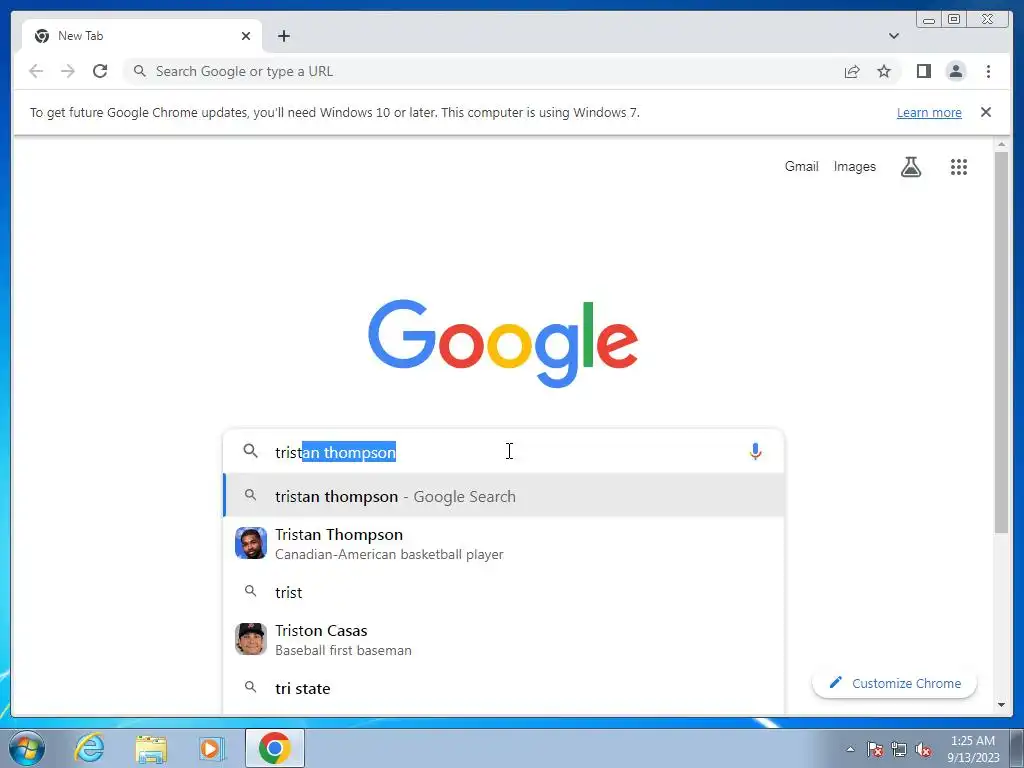This screenshot has height=768, width=1024.
Task: Click the browser back arrow
Action: 36,71
